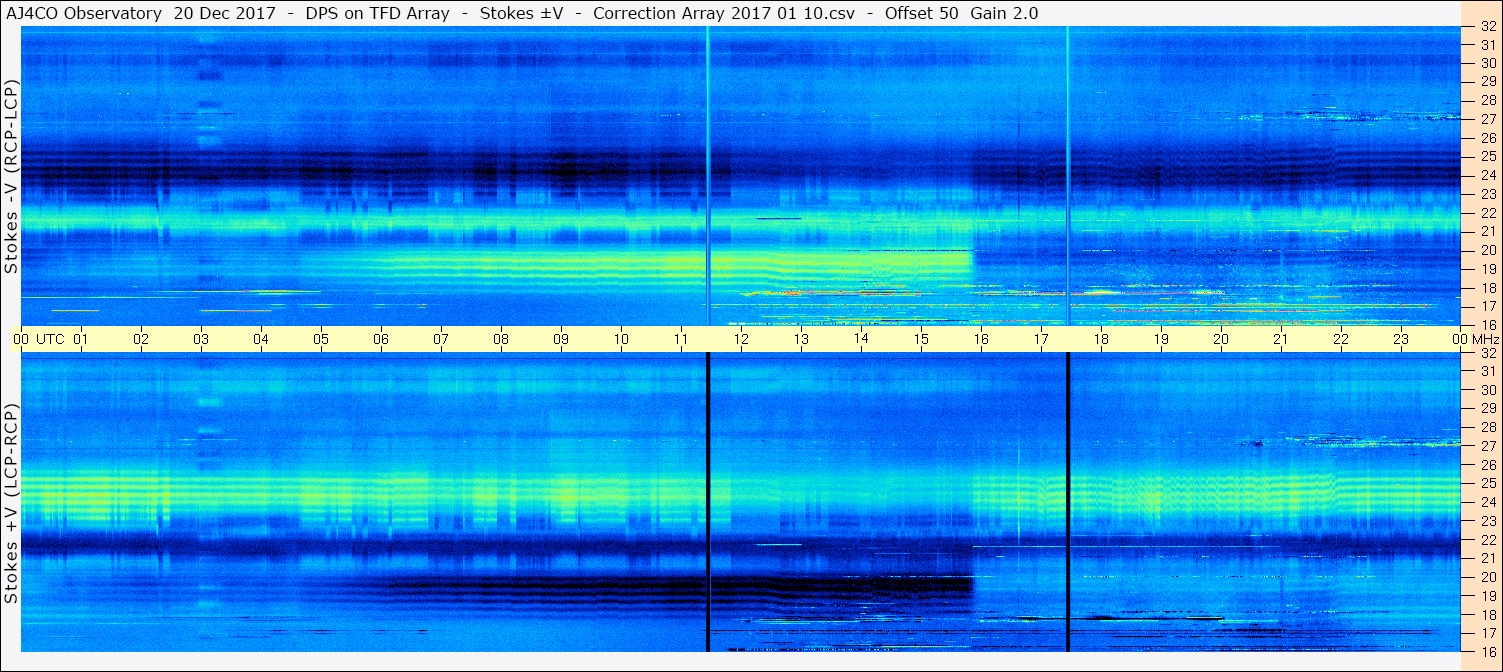Viewport: 1503px width, 672px height.
Task: Select hour '18' on the time axis
Action: coord(1101,339)
